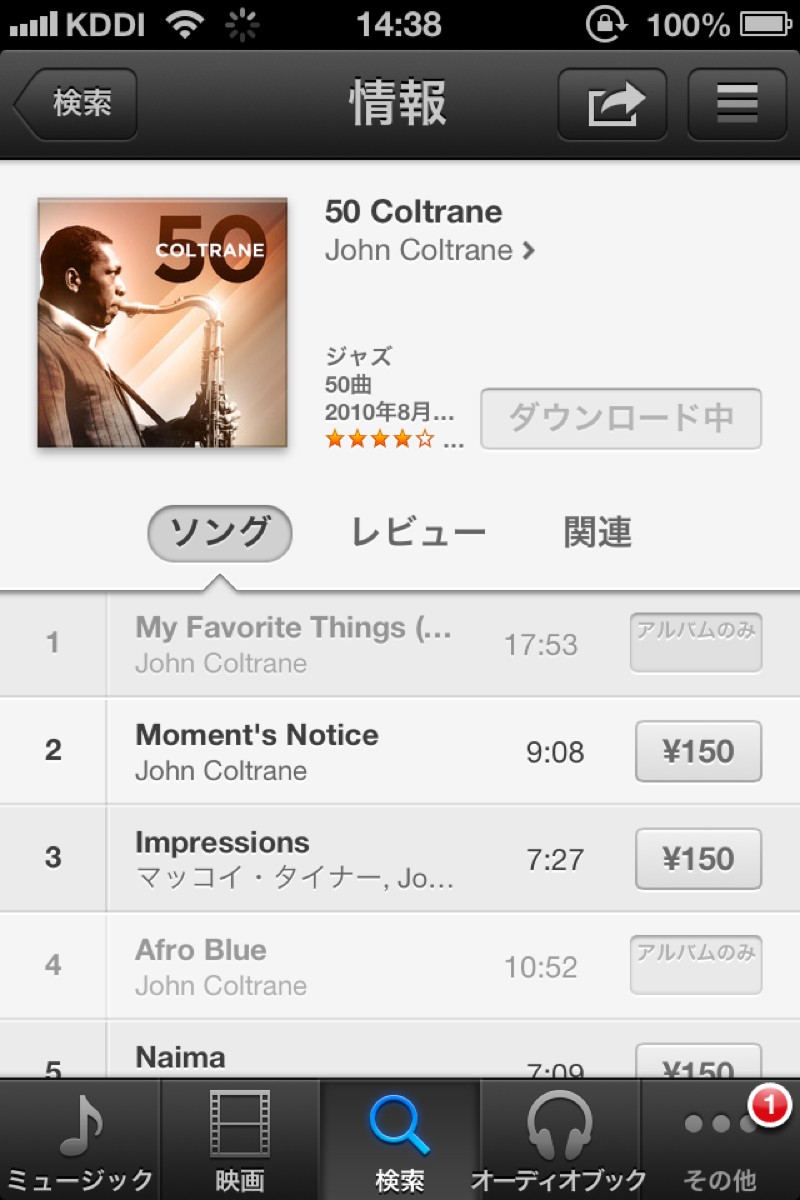Open the その他 three-dots tab

coord(720,1140)
